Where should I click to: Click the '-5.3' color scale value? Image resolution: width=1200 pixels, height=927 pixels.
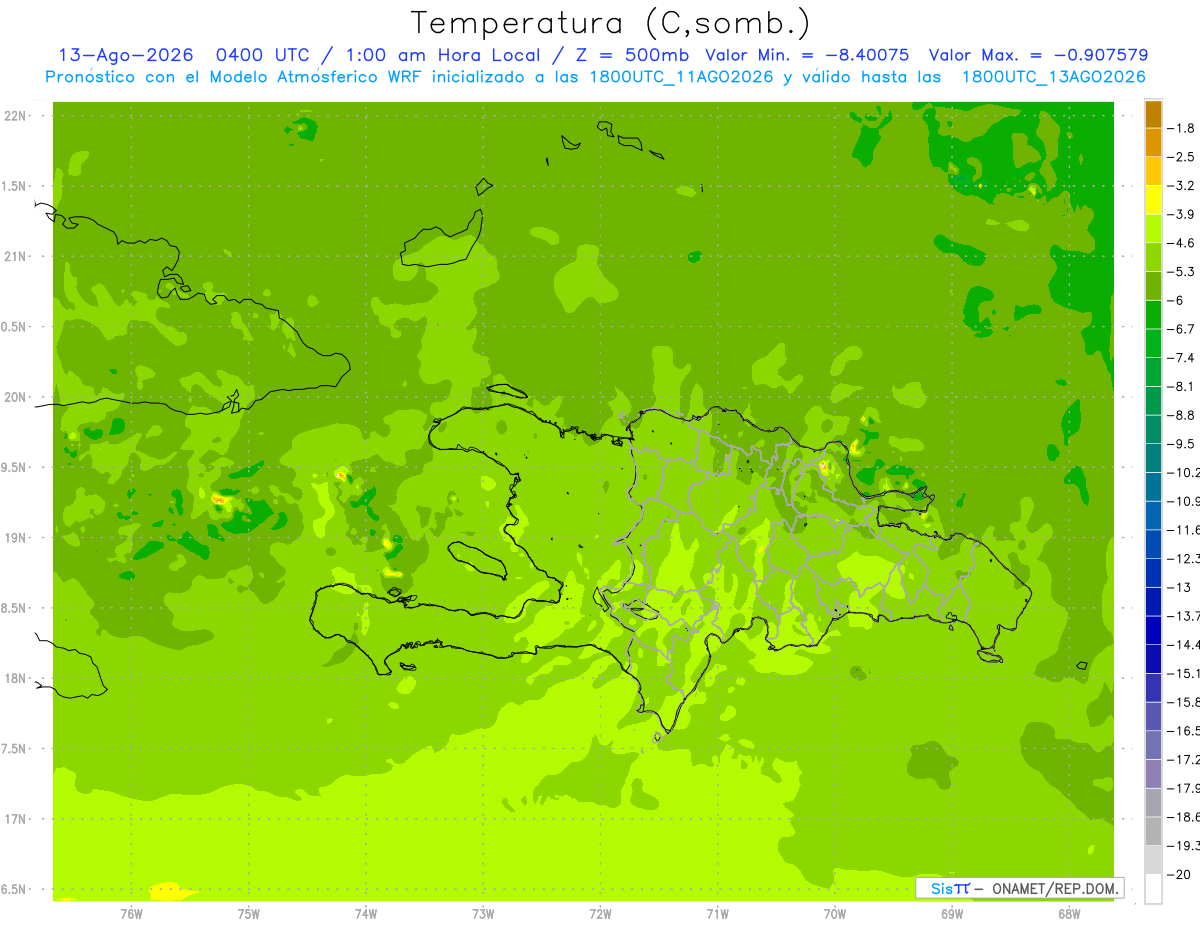click(x=1181, y=272)
